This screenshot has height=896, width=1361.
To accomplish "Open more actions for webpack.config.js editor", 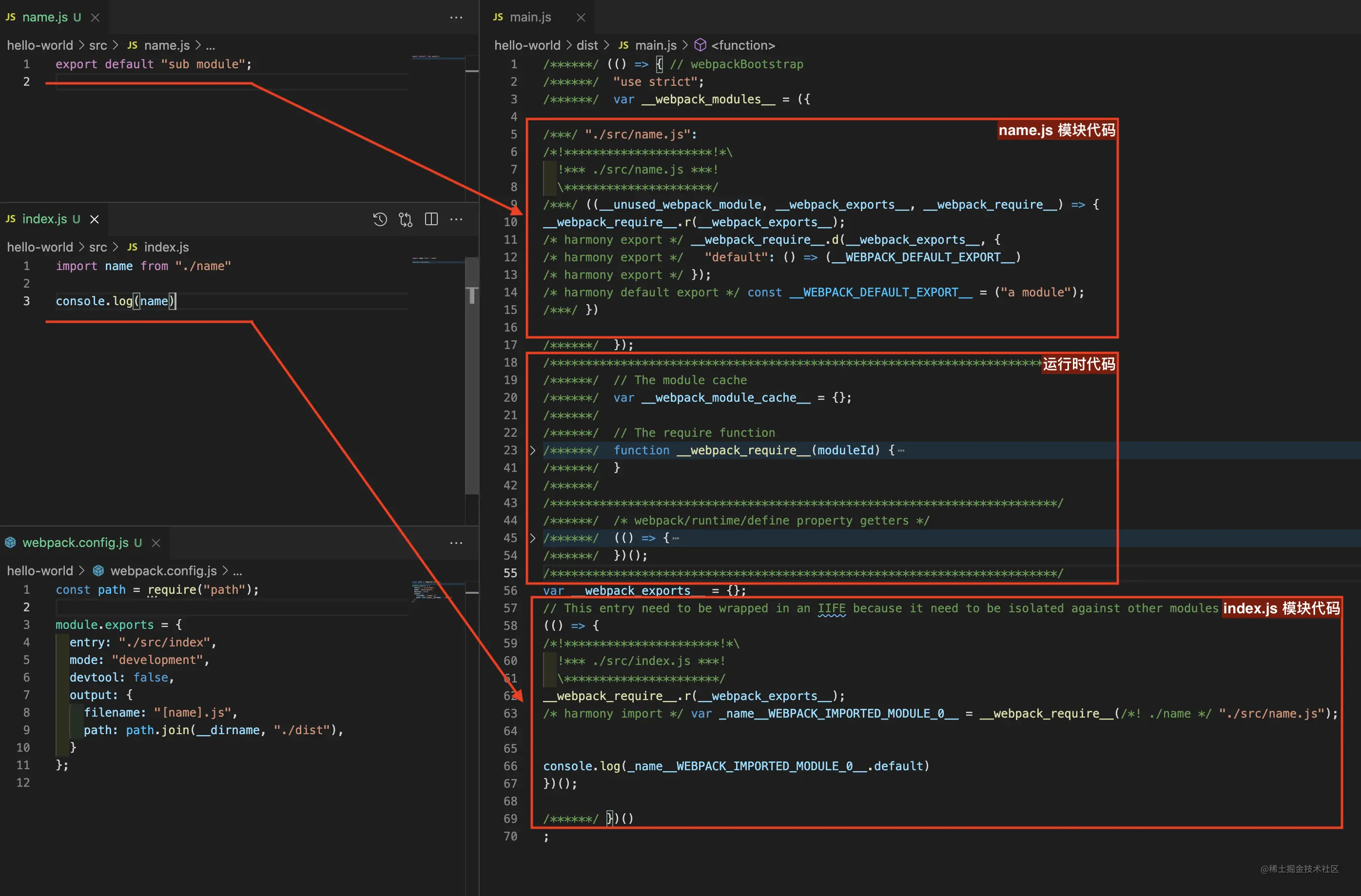I will (x=456, y=543).
